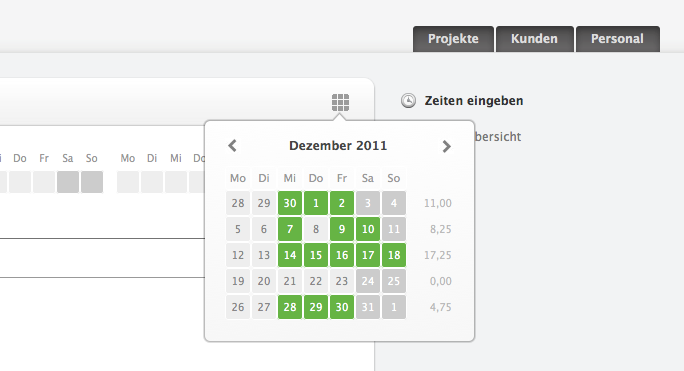Open the calendar grid icon
This screenshot has height=371, width=684.
340,103
